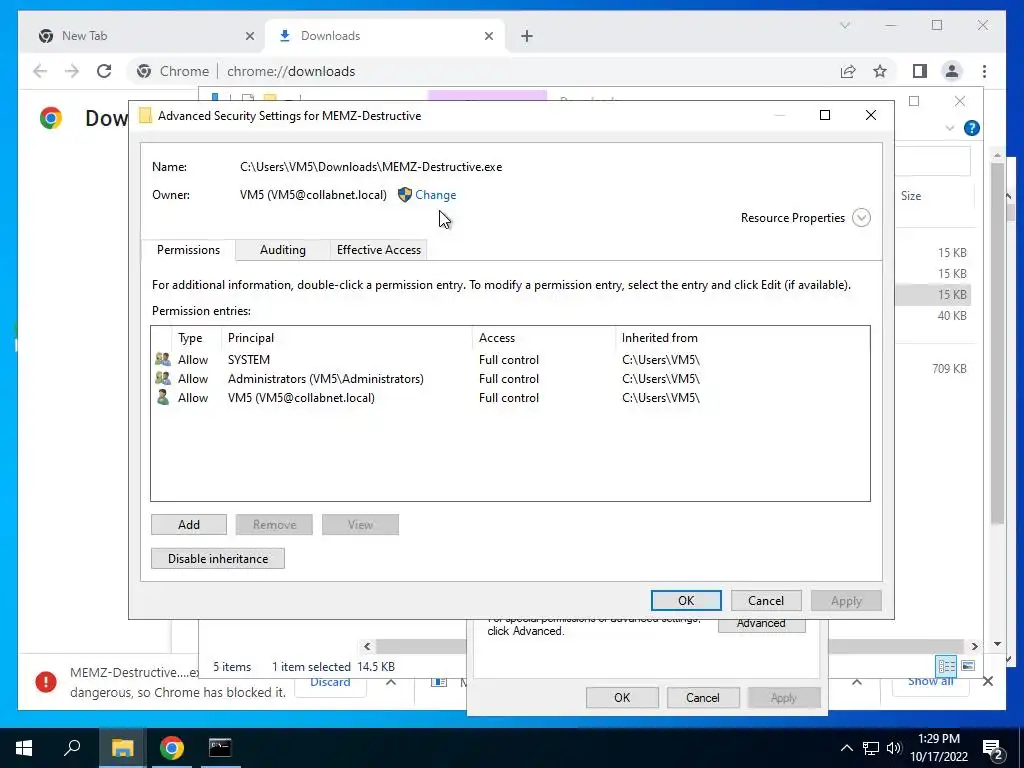The image size is (1024, 768).
Task: Click the Add permission button
Action: pos(189,524)
